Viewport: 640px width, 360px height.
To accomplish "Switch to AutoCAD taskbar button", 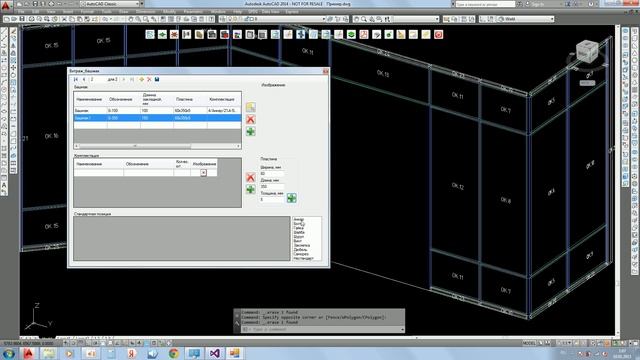I will (x=28, y=353).
